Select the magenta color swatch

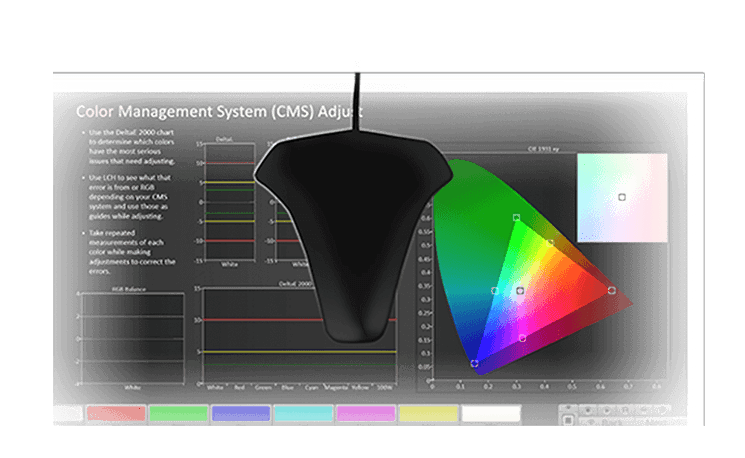coord(365,414)
